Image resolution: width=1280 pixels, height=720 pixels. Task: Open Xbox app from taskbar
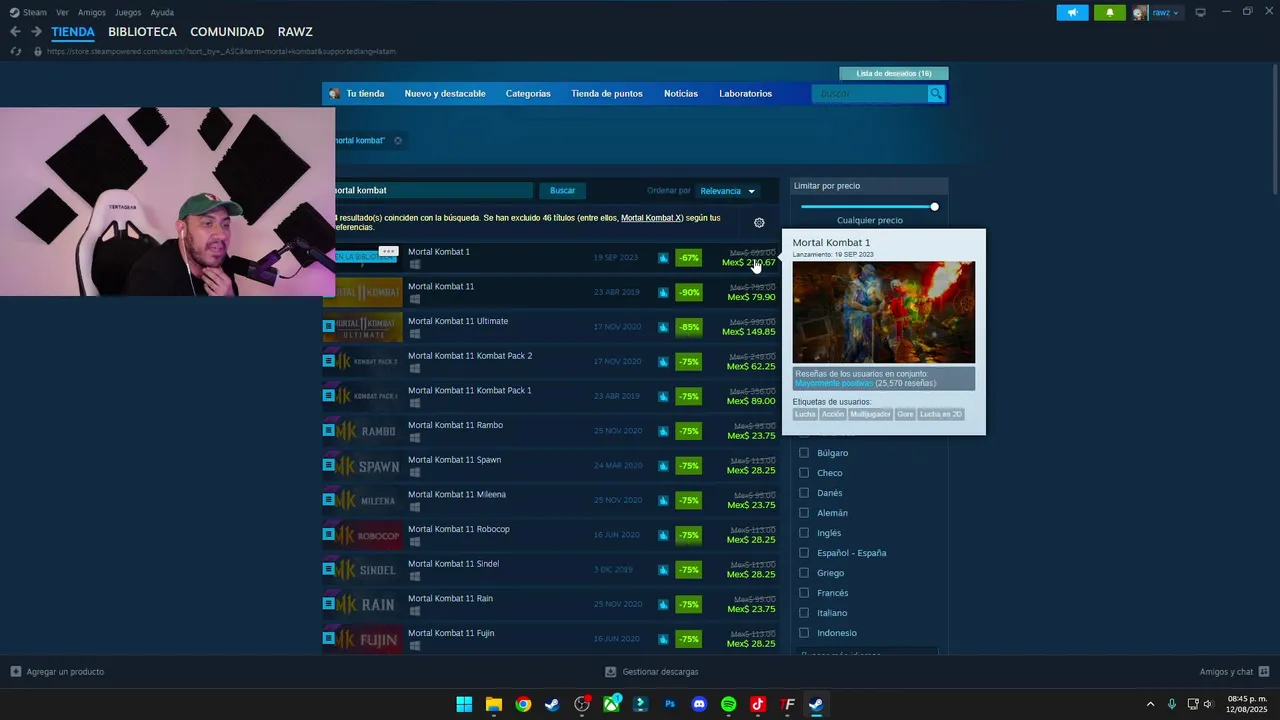(x=611, y=704)
